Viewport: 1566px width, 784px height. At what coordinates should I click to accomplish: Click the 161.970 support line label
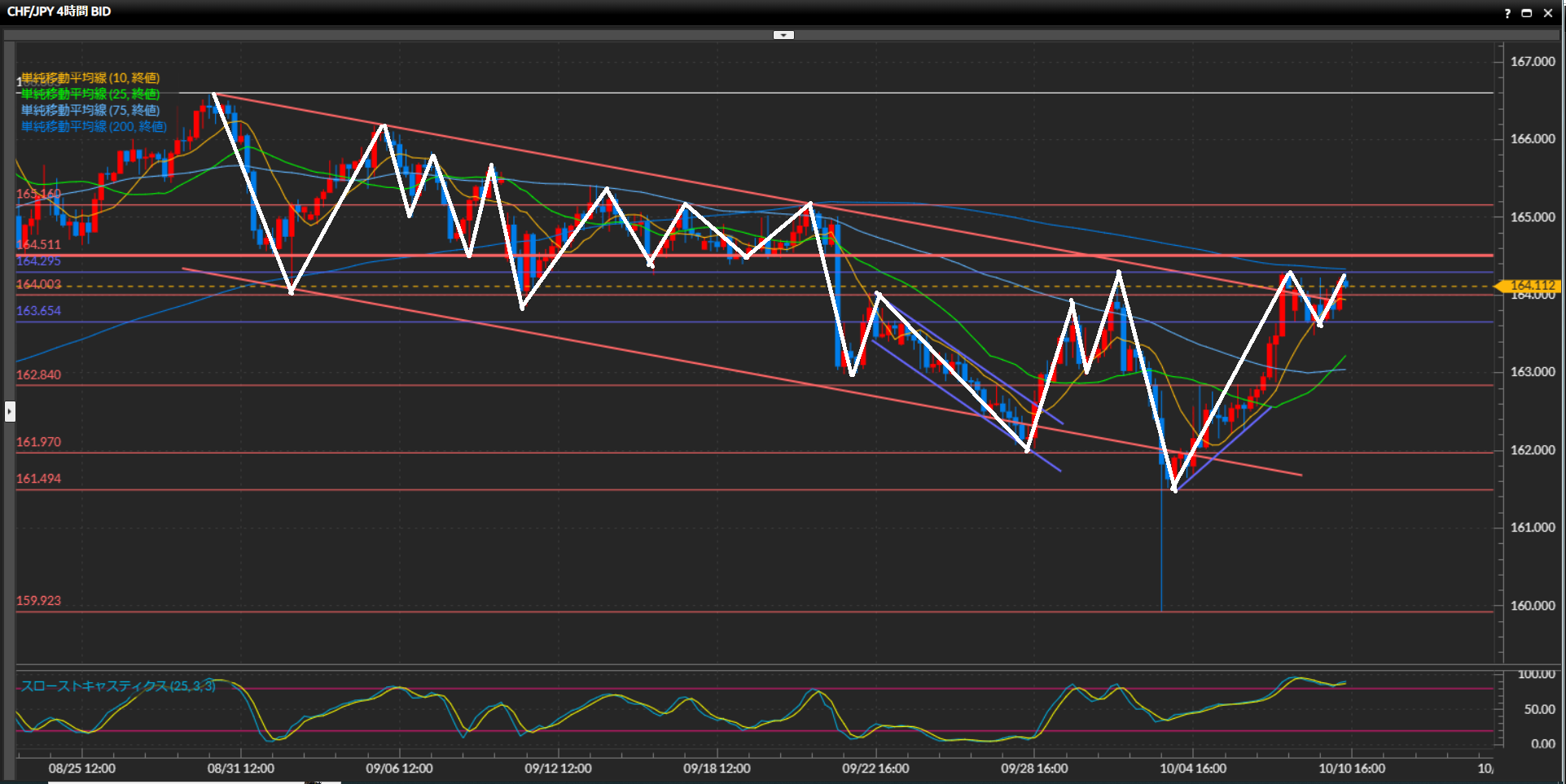click(38, 442)
